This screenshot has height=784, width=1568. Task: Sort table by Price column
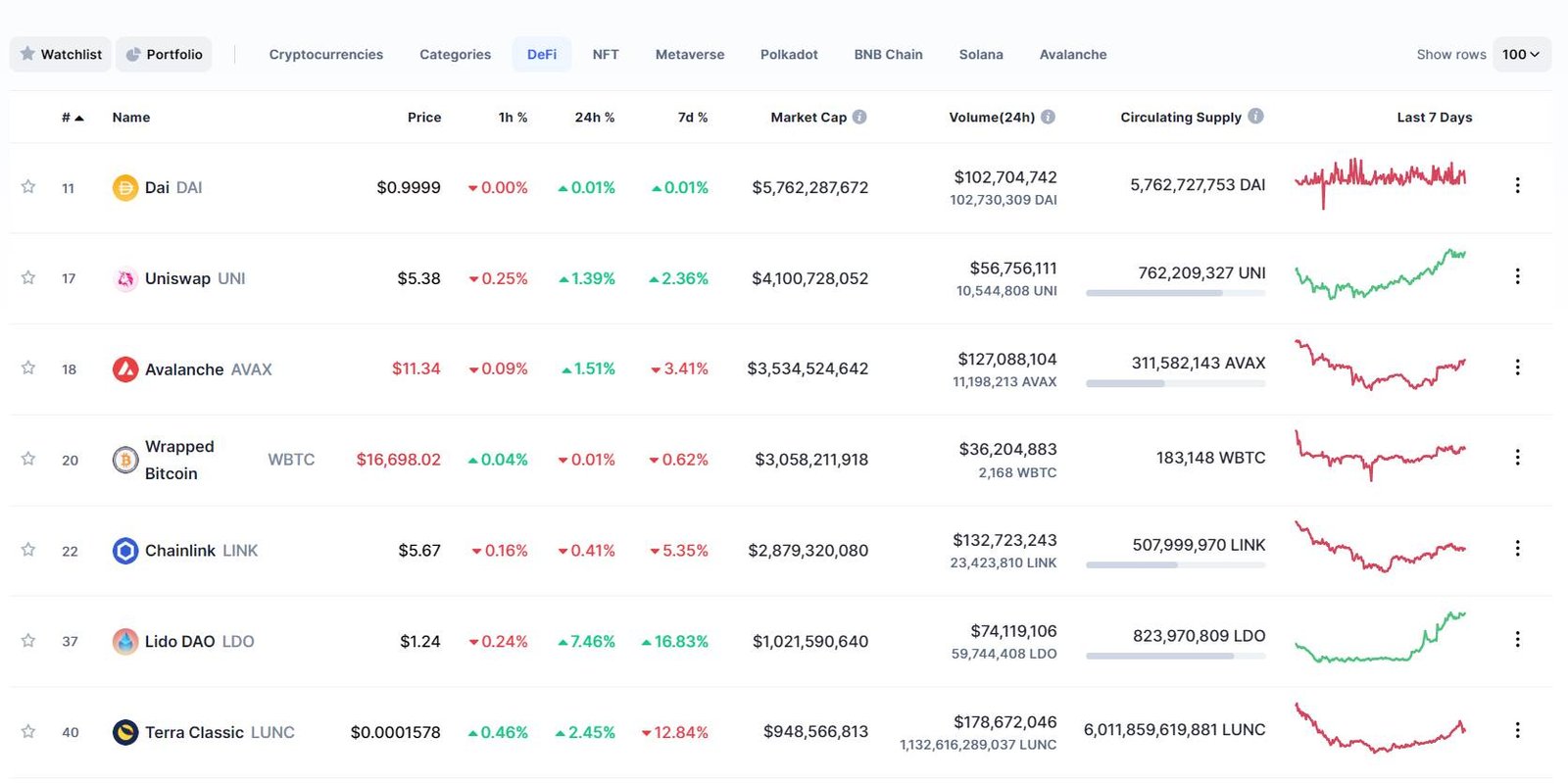pyautogui.click(x=424, y=118)
